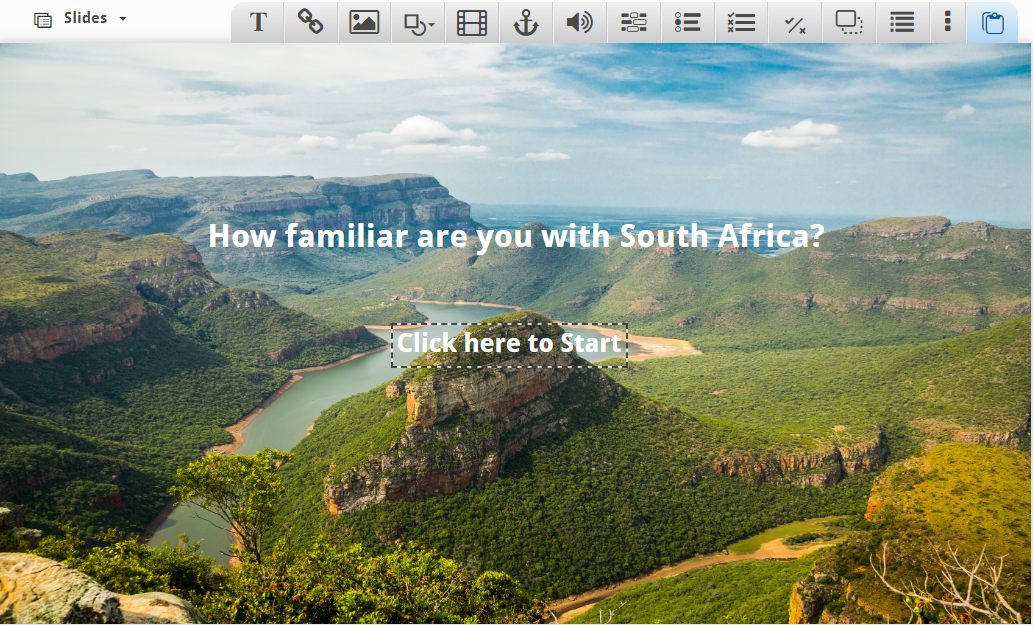Add a Drag and Drop task
Viewport: 1033px width, 627px height.
(x=849, y=22)
